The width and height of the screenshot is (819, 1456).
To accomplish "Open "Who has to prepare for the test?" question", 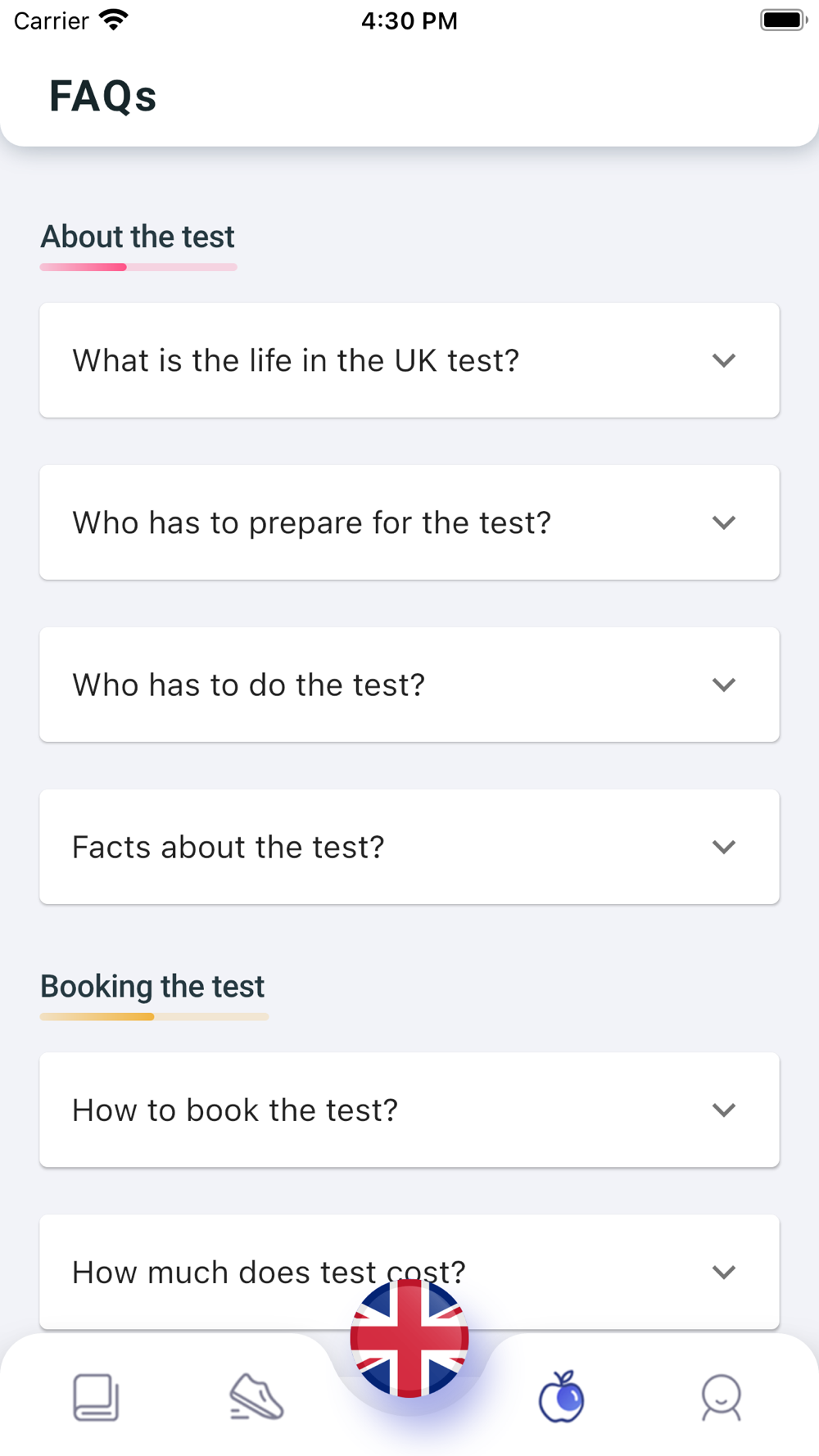I will 311,522.
